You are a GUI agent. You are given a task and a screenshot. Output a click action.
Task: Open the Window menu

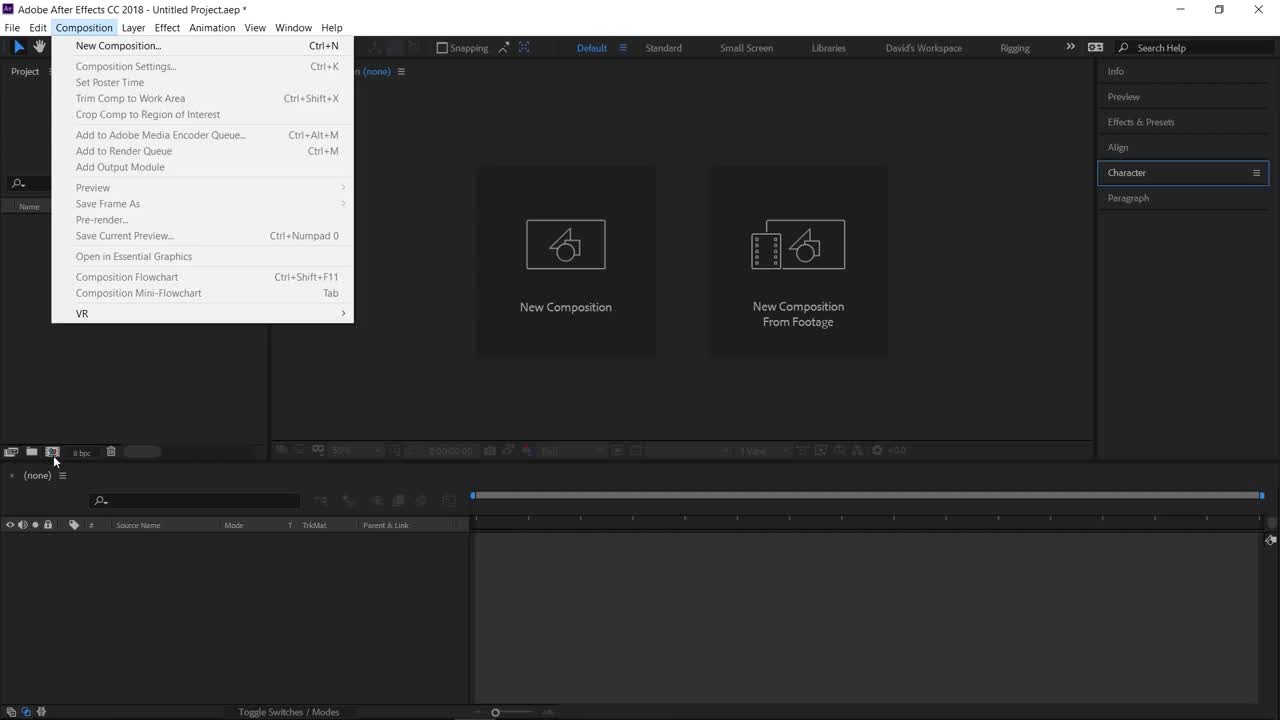tap(293, 28)
